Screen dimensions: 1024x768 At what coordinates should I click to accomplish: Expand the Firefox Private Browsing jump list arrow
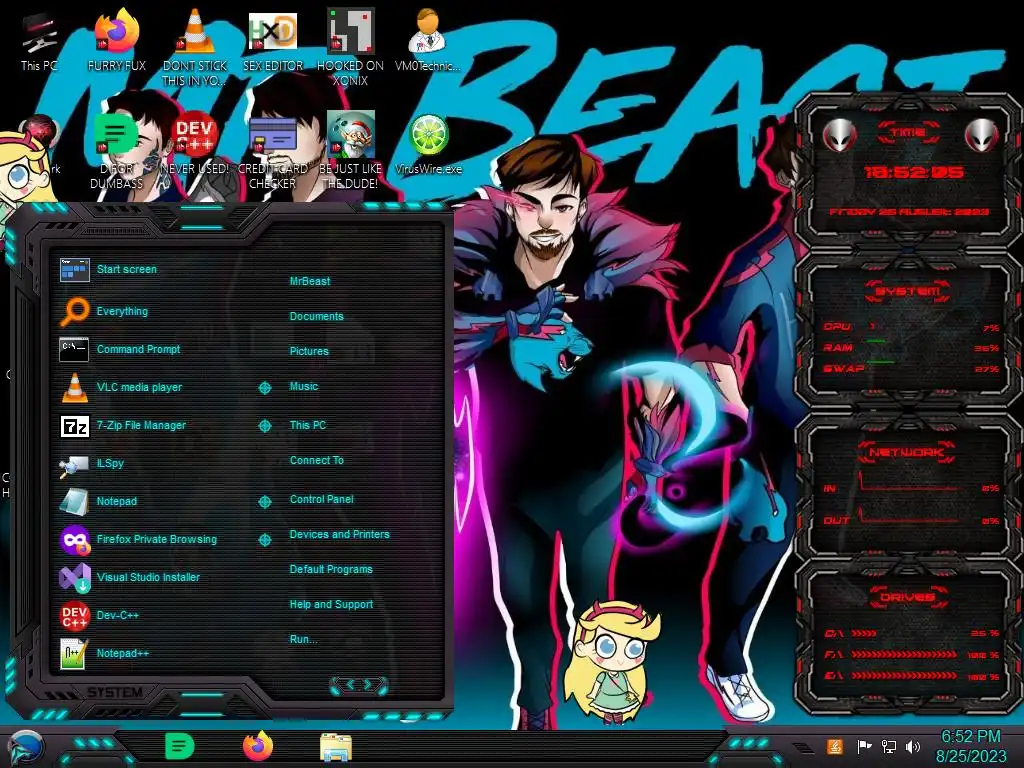pyautogui.click(x=264, y=539)
